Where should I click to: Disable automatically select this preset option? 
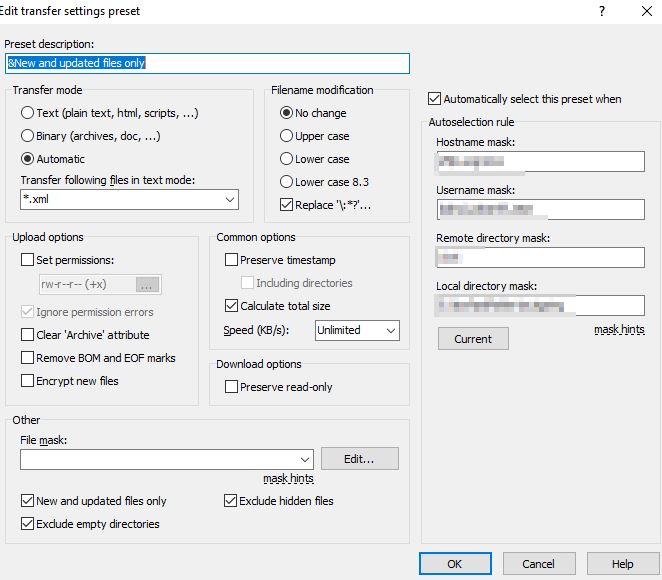(x=434, y=99)
